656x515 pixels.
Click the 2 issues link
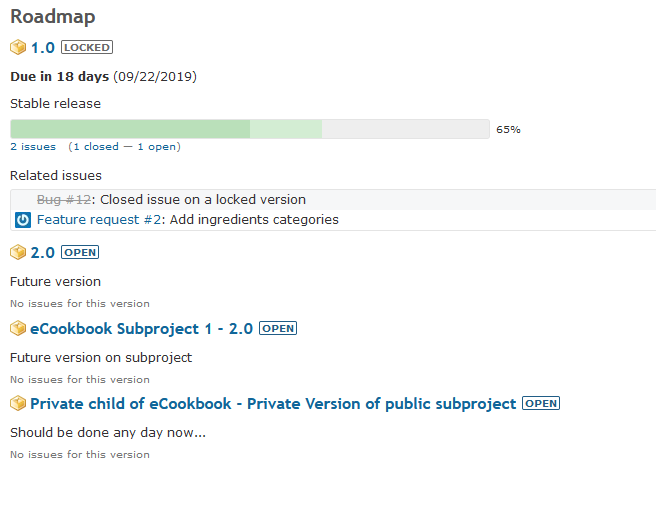33,147
